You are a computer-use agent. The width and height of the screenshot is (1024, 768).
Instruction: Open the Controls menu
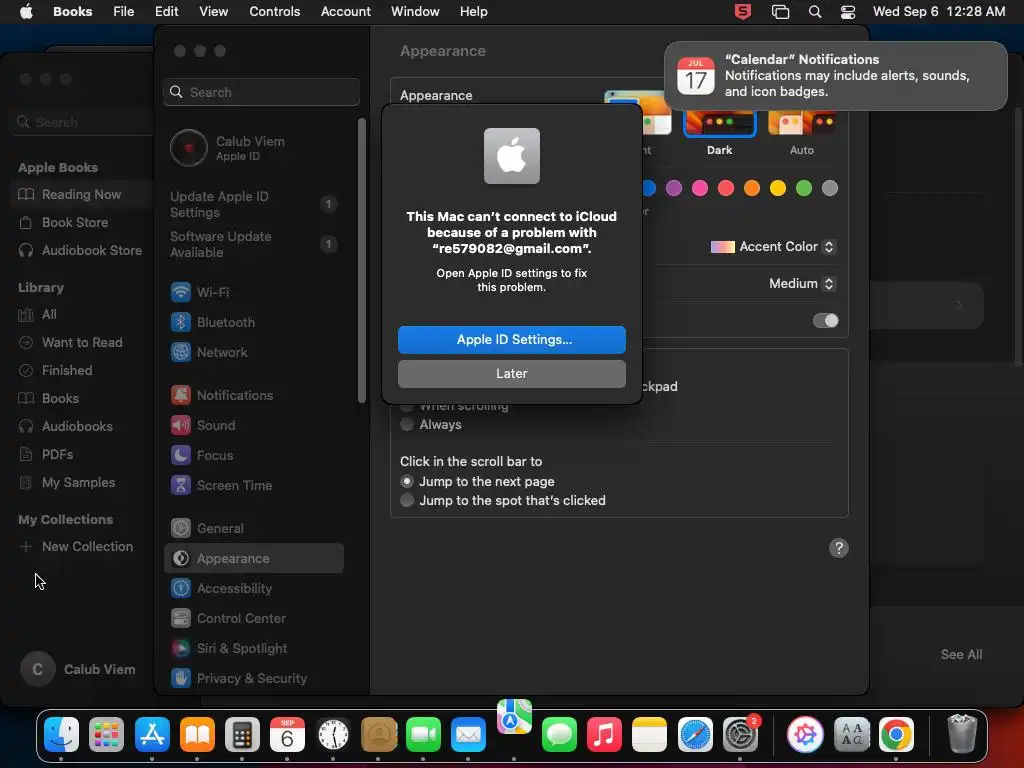(274, 12)
